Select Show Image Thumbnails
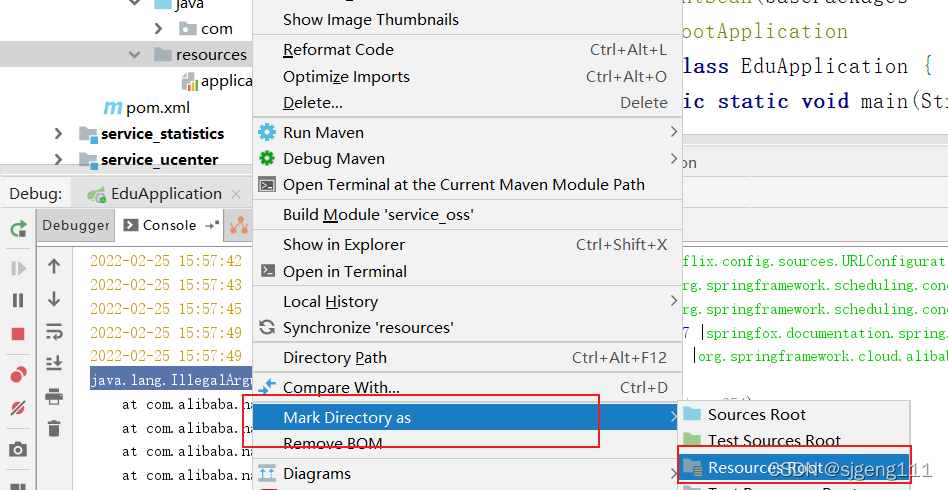 point(467,19)
